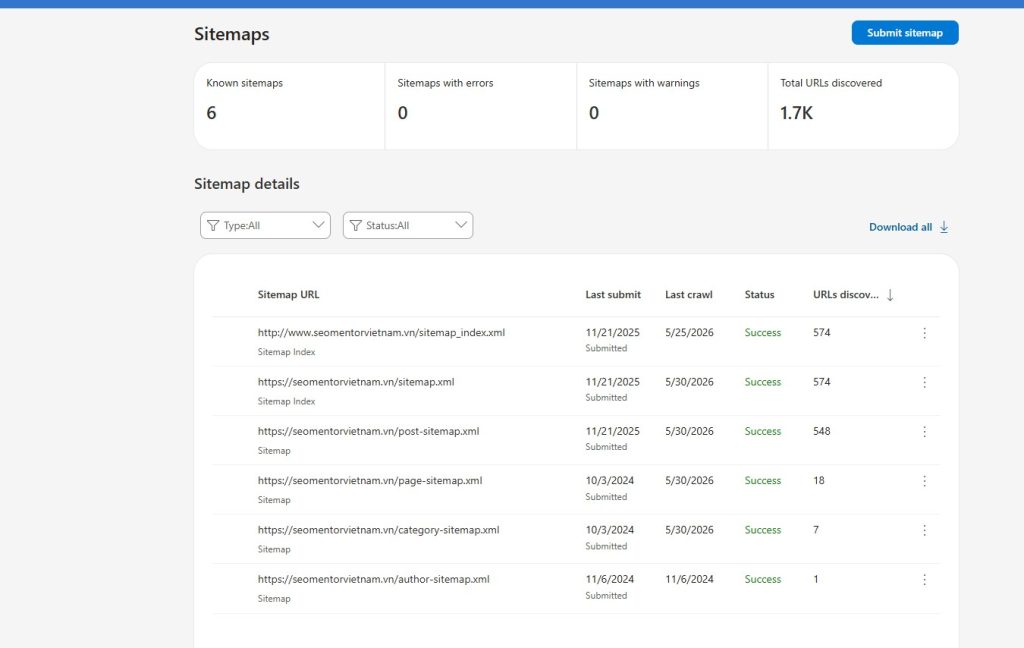Click the Known sitemaps card
Viewport: 1024px width, 648px height.
pyautogui.click(x=289, y=106)
